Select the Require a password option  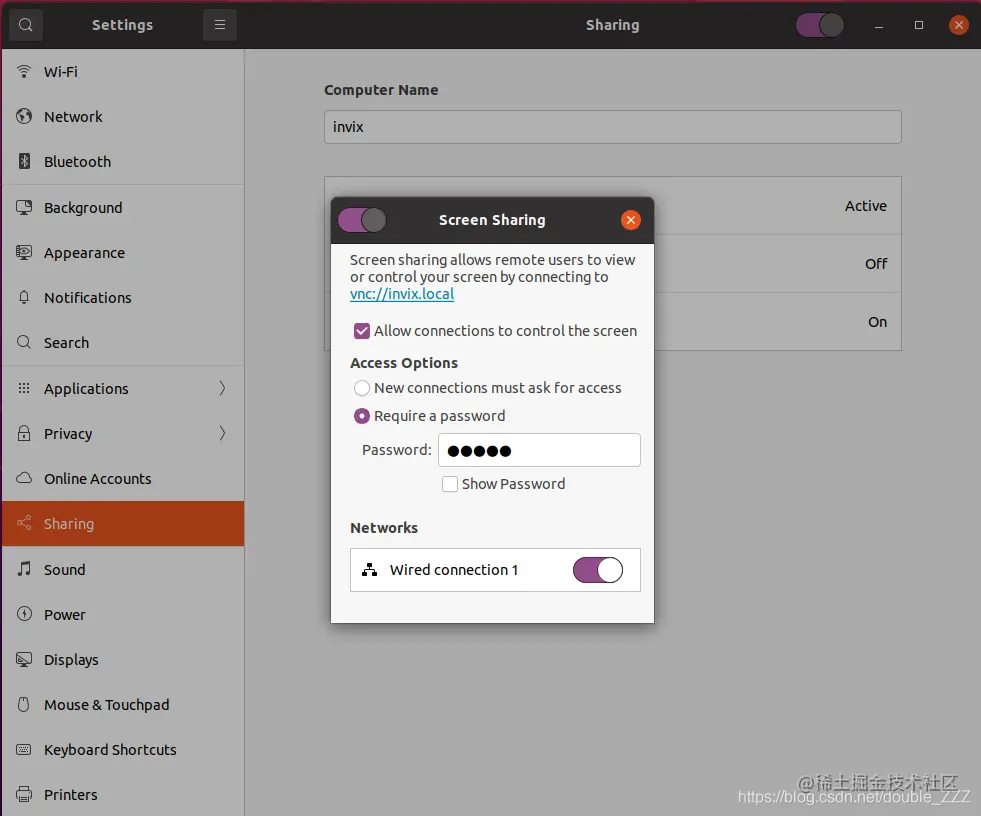point(362,416)
